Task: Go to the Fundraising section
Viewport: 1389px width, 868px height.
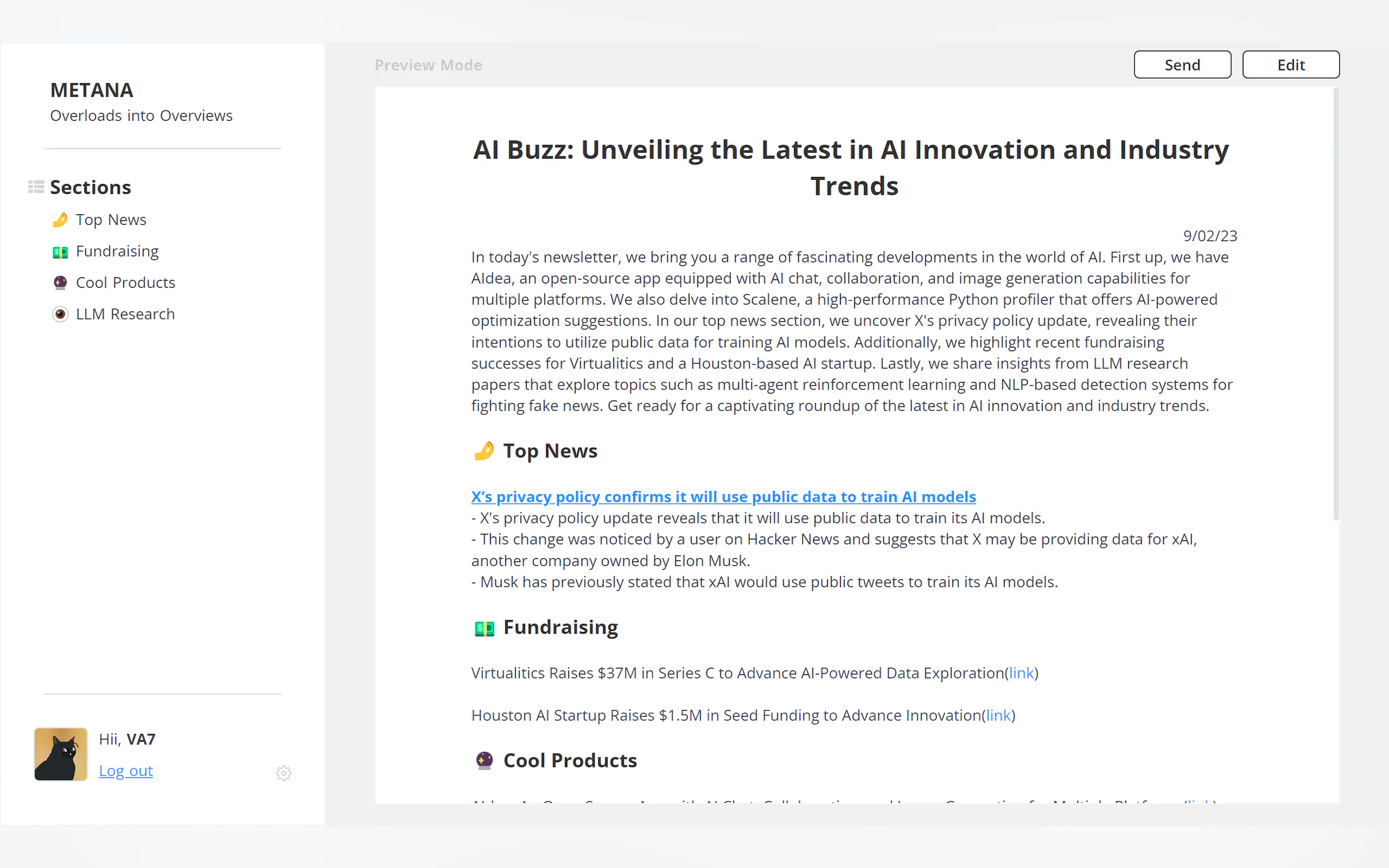Action: coord(117,251)
